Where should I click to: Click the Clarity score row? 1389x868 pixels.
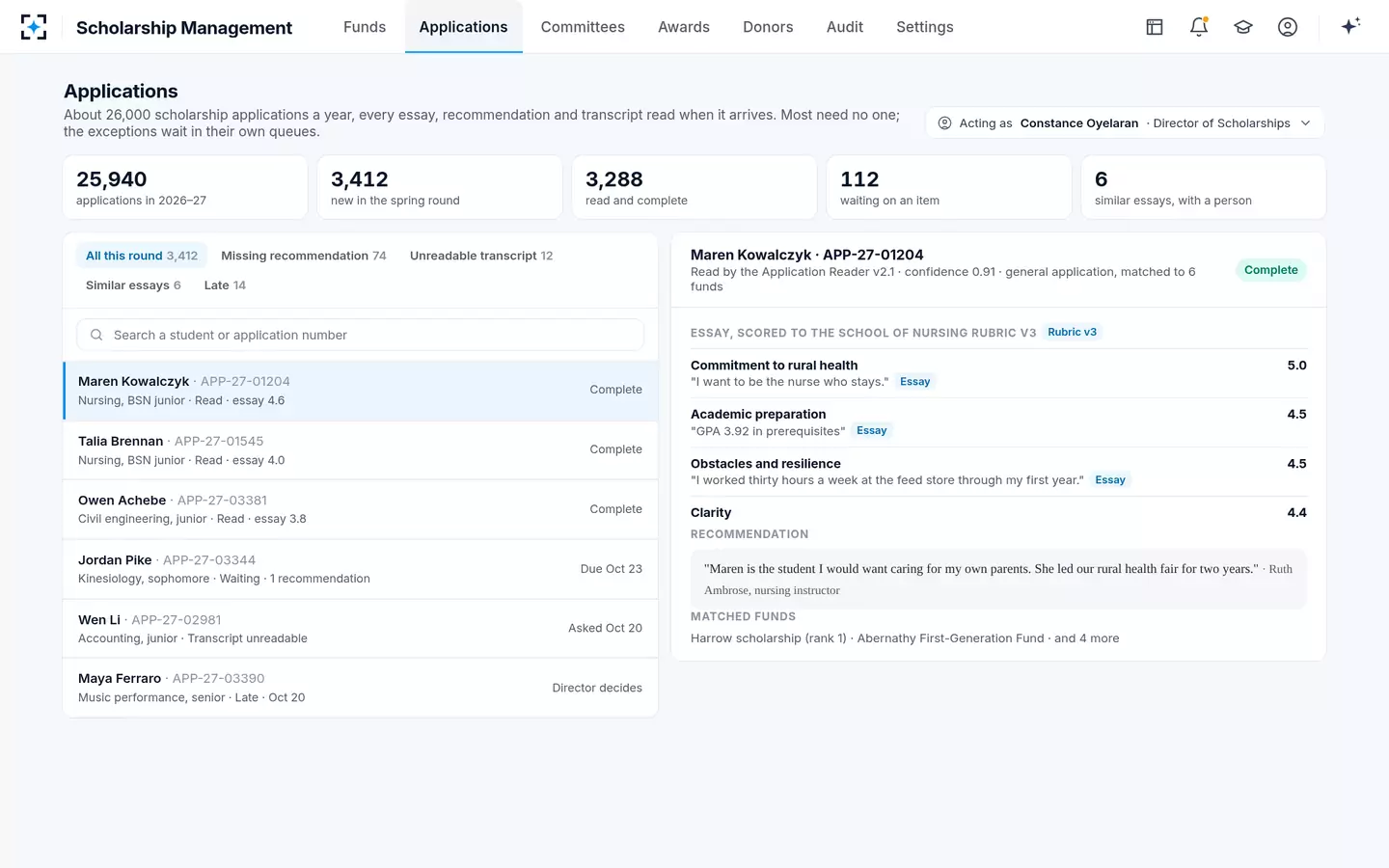click(x=998, y=513)
